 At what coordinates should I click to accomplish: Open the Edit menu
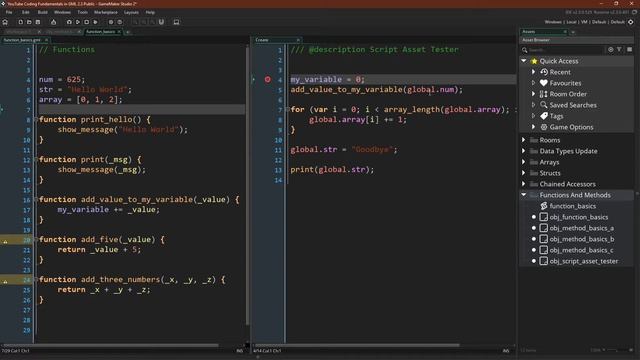26,12
